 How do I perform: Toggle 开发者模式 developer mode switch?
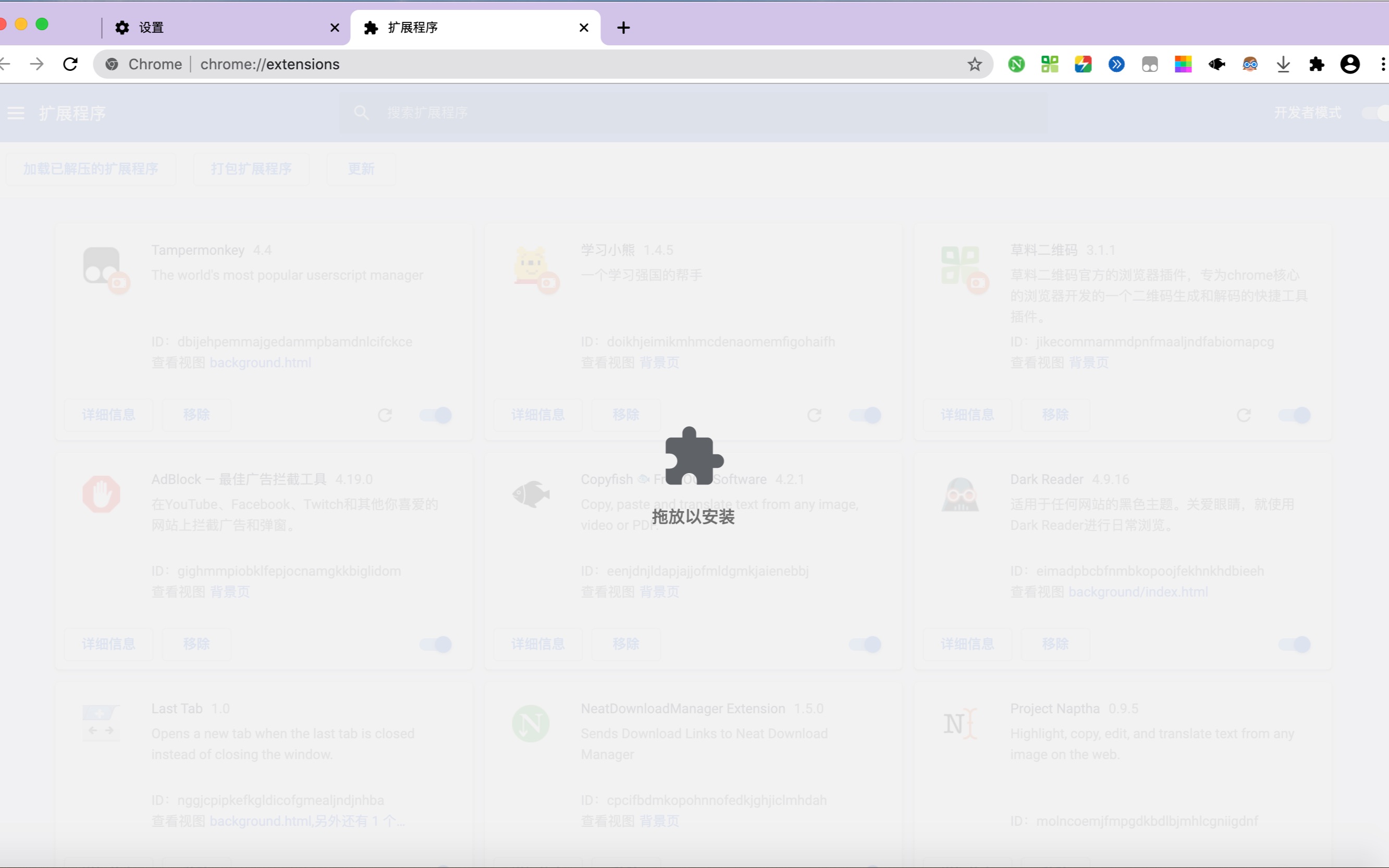[x=1376, y=113]
